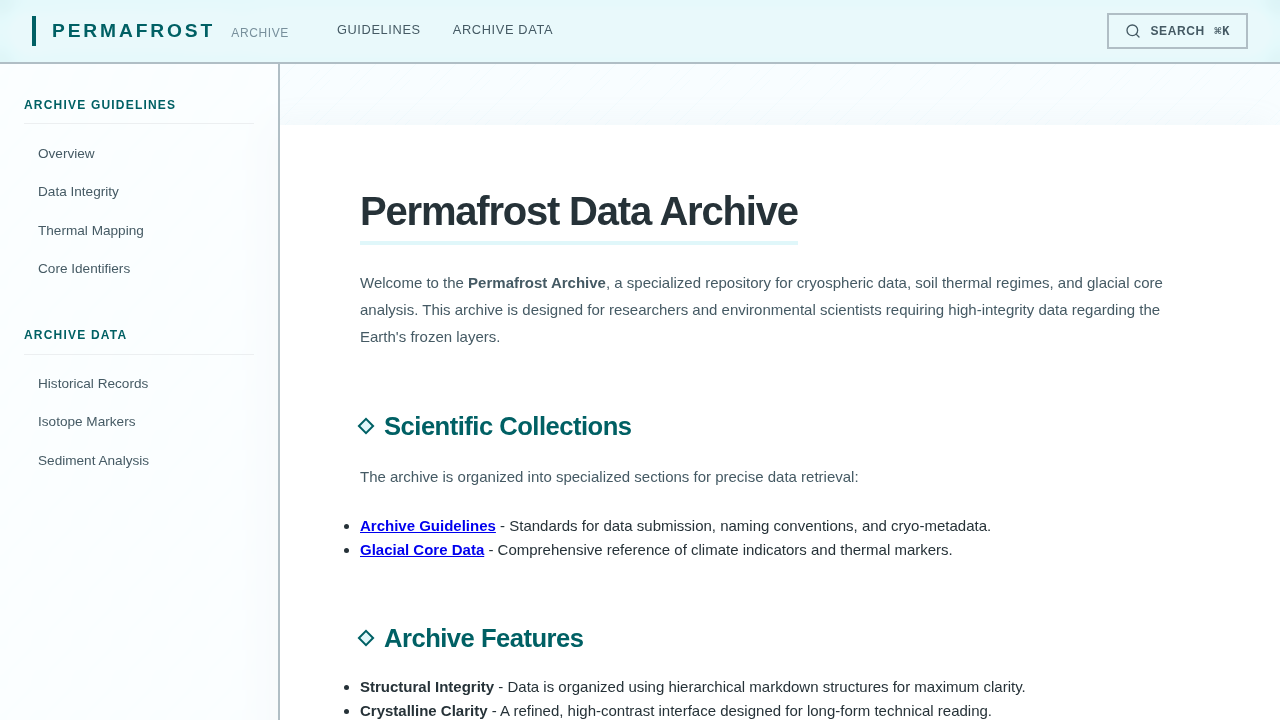Image resolution: width=1280 pixels, height=720 pixels.
Task: Select Historical Records under Archive Data
Action: click(93, 382)
